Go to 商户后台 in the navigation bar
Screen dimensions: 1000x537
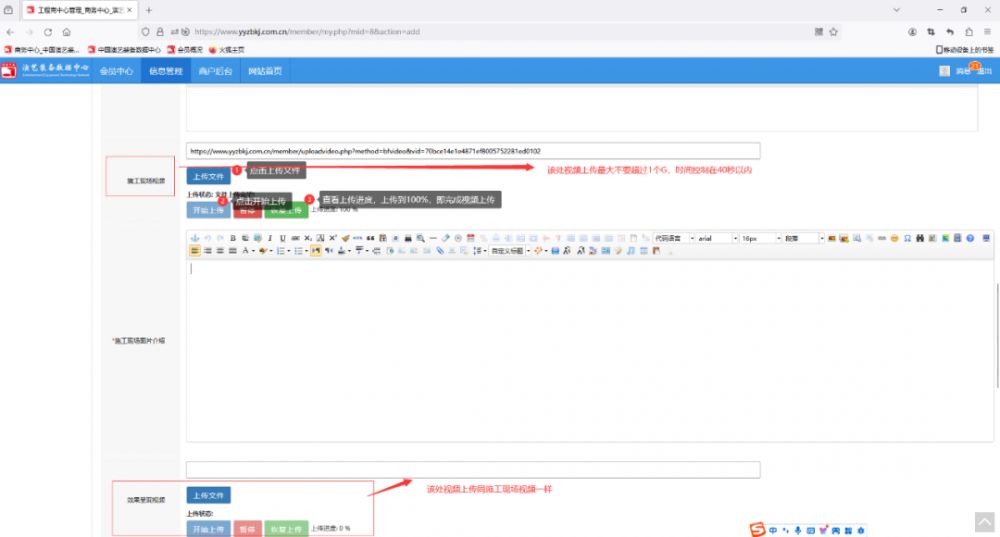(215, 71)
